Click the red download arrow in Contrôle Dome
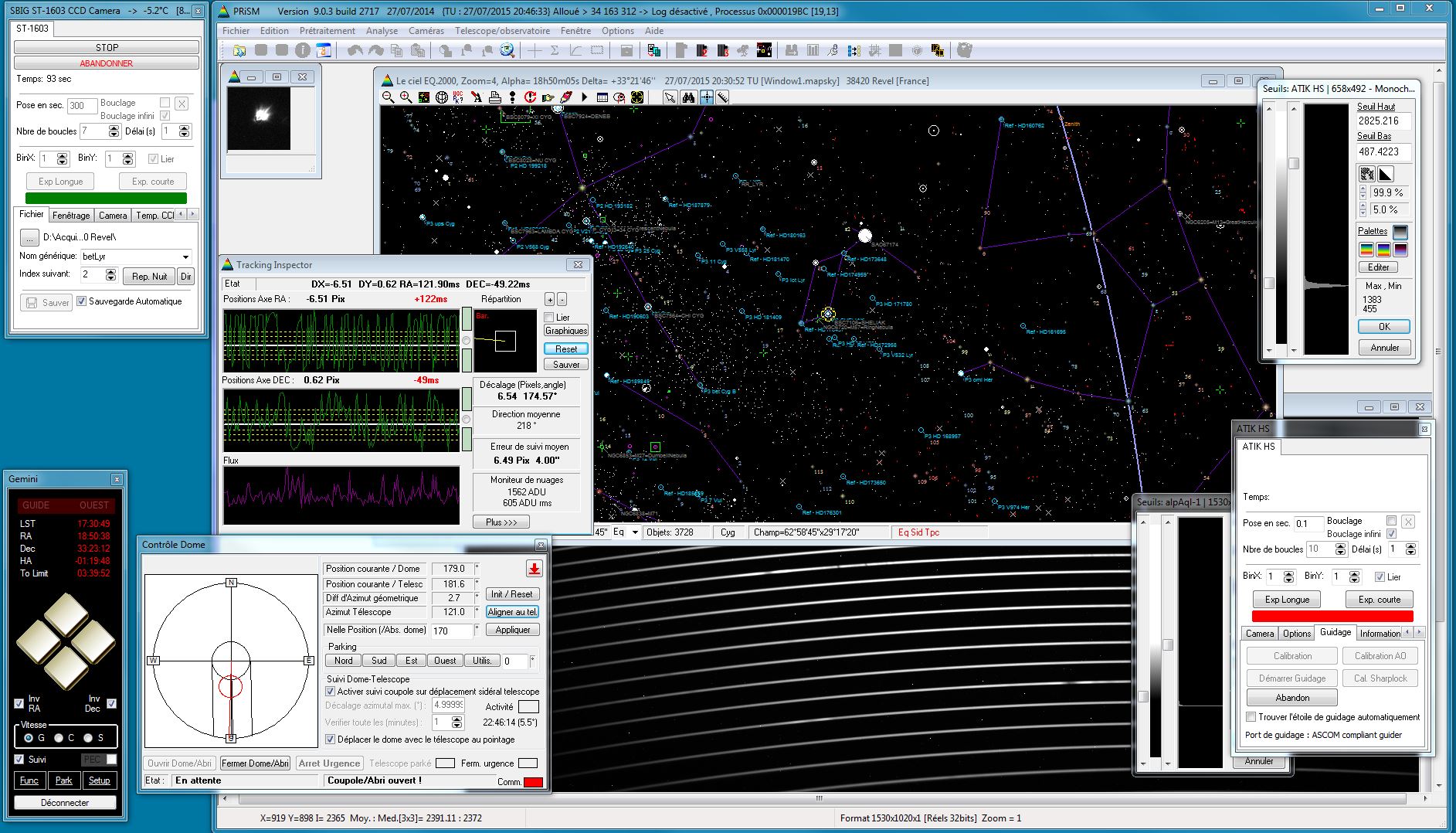Screen dimensions: 1456x833 [534, 569]
